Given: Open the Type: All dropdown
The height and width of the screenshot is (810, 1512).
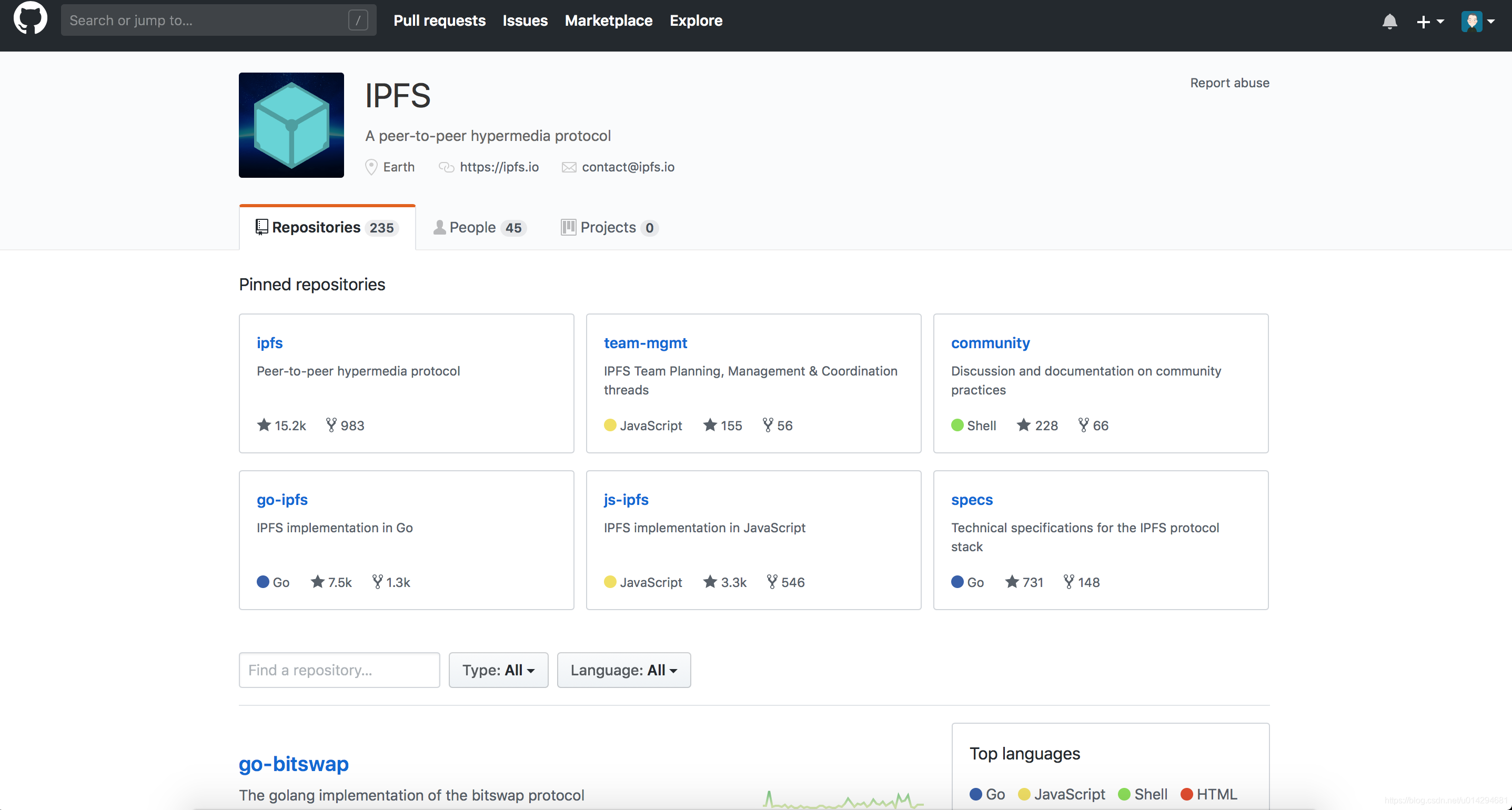Looking at the screenshot, I should 498,670.
